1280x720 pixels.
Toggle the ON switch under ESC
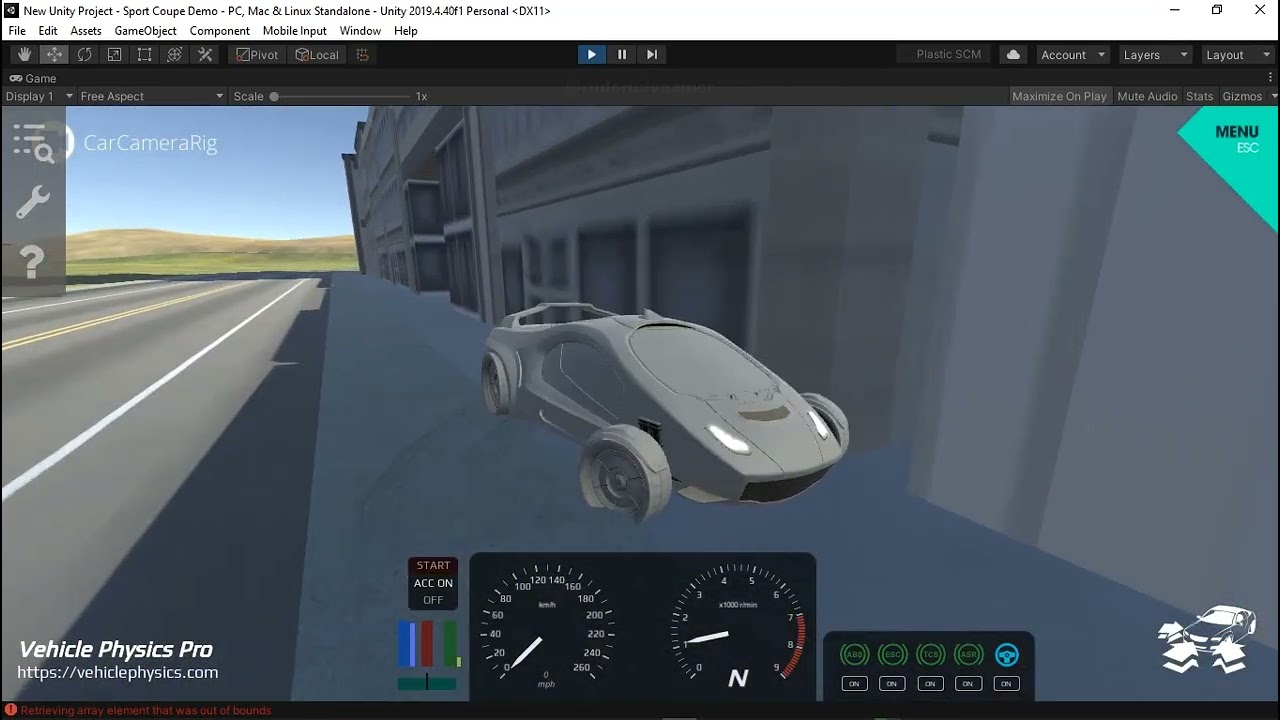pos(892,684)
